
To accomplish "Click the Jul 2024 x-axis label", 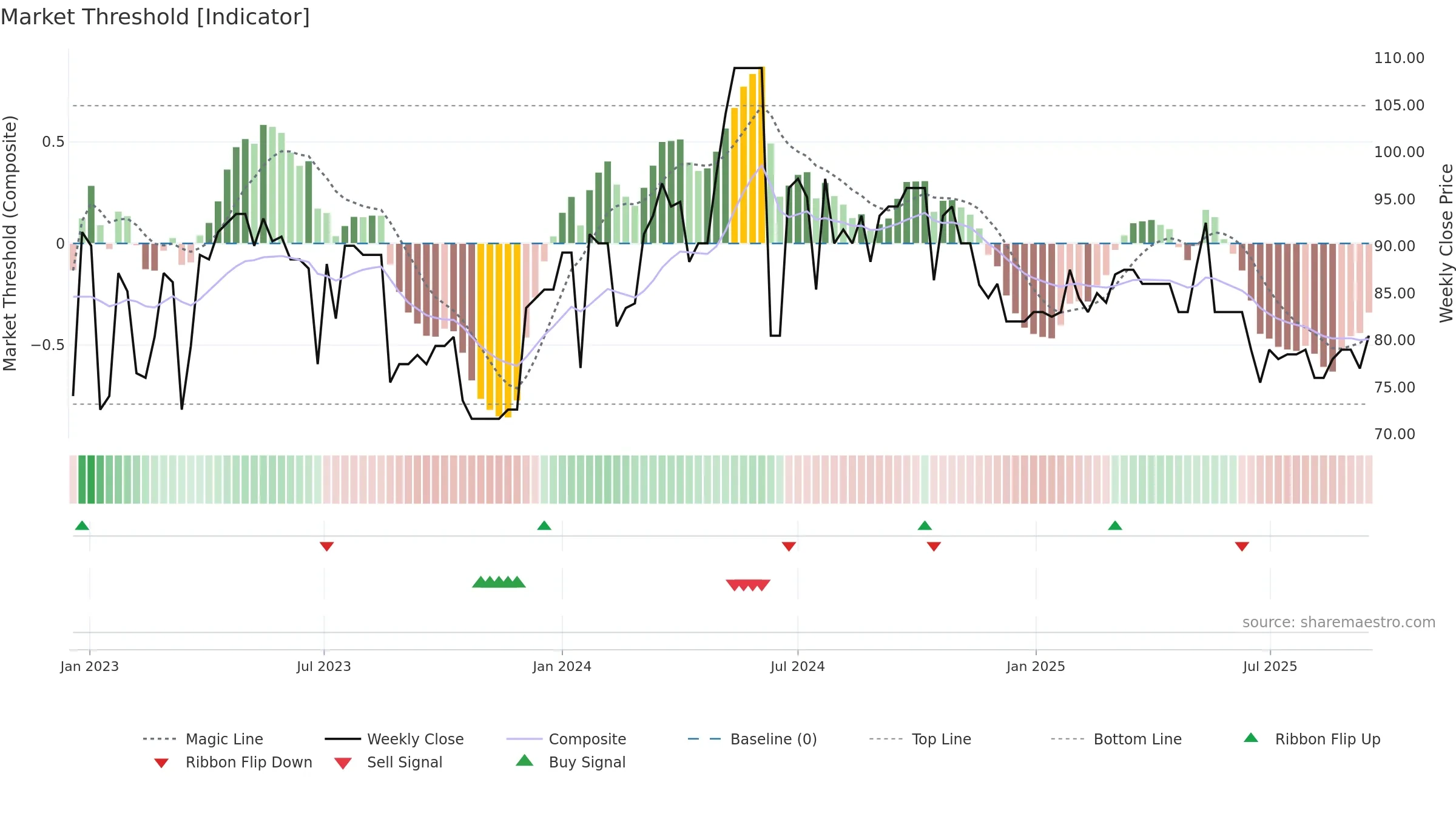I will pos(798,666).
